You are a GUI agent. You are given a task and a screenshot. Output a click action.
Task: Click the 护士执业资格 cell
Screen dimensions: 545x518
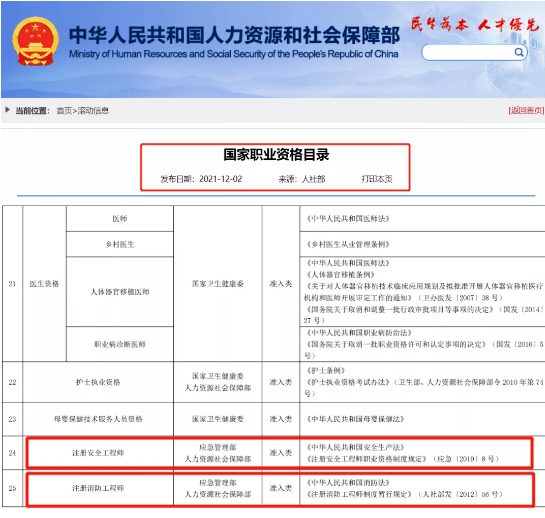(x=98, y=382)
